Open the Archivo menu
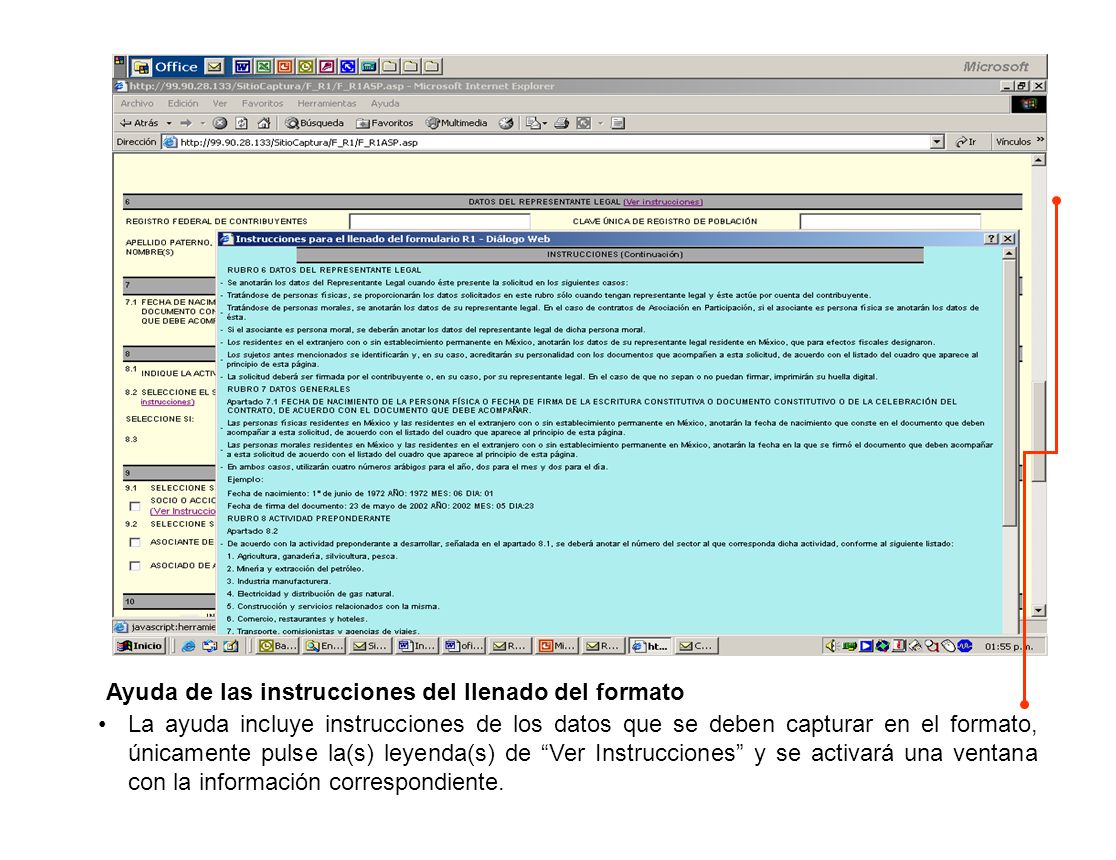The width and height of the screenshot is (1116, 860). pyautogui.click(x=137, y=104)
